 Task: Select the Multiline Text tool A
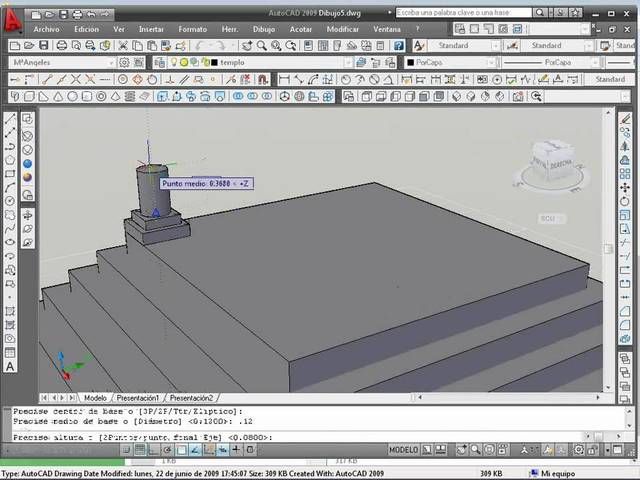10,367
